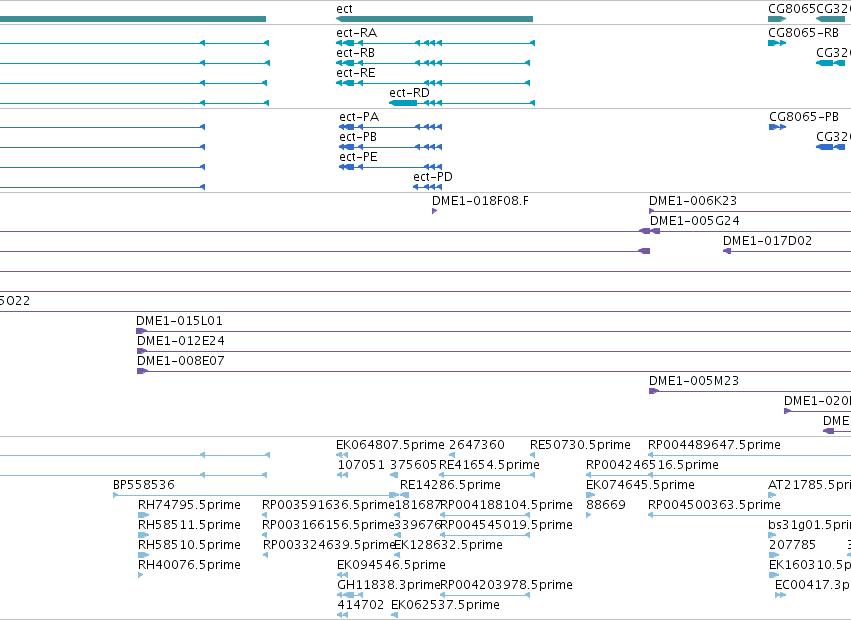Select the 414702 EST label
Screen dimensions: 851x620
[x=361, y=605]
